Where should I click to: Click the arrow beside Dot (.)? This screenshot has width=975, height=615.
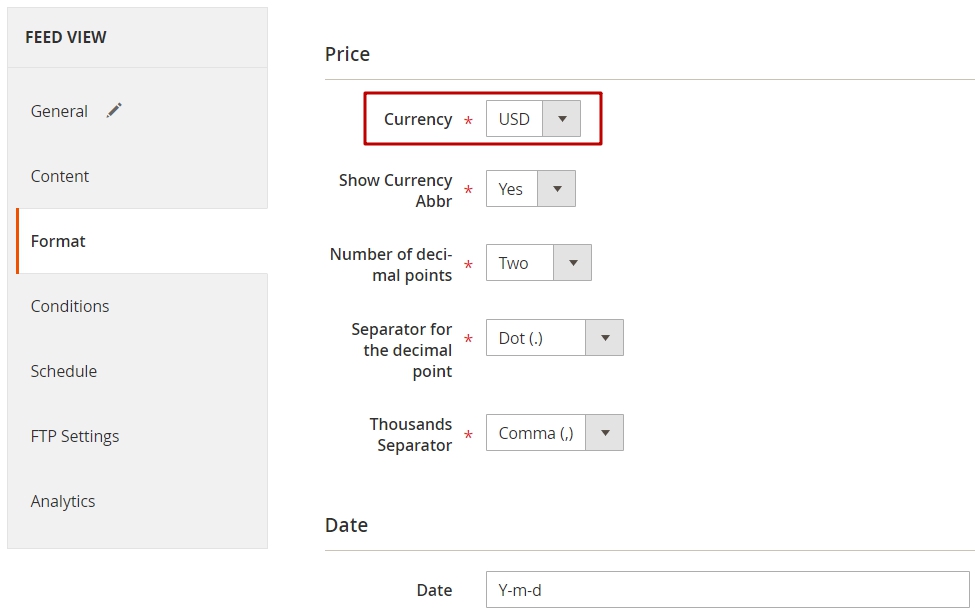click(x=604, y=338)
